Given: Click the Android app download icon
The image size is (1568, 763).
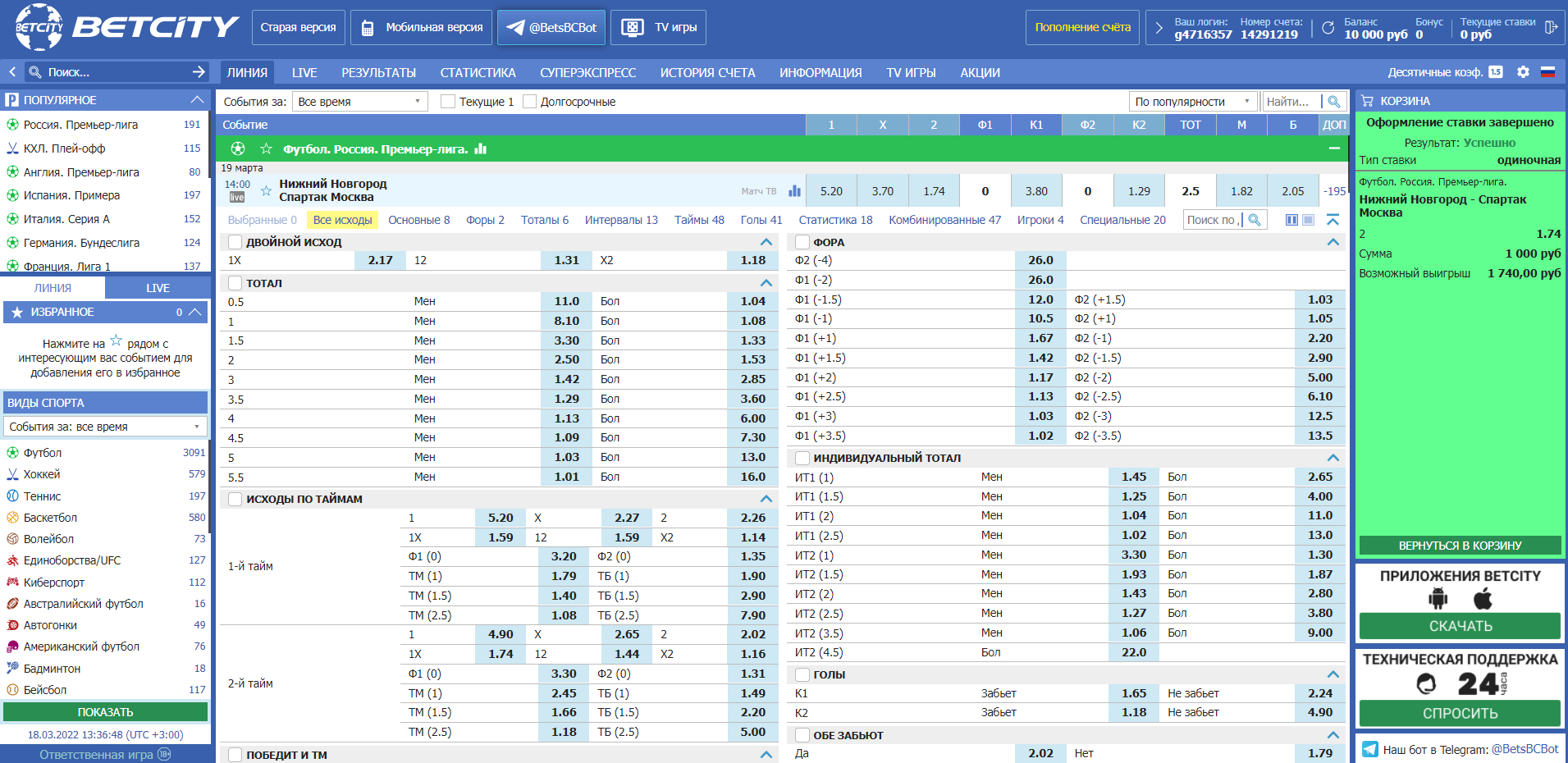Looking at the screenshot, I should tap(1438, 599).
